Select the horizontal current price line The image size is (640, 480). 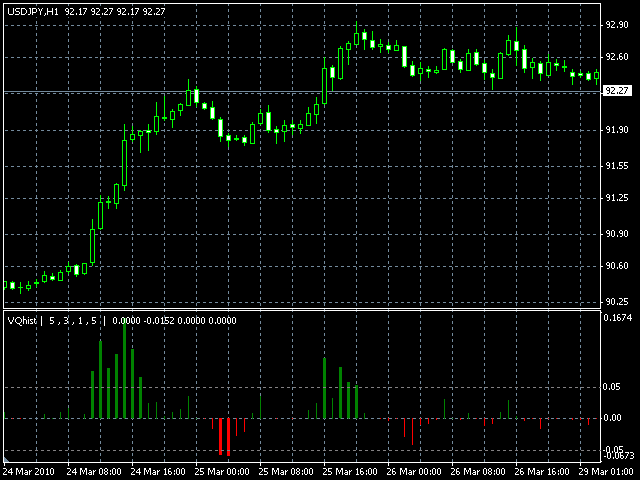click(x=302, y=92)
